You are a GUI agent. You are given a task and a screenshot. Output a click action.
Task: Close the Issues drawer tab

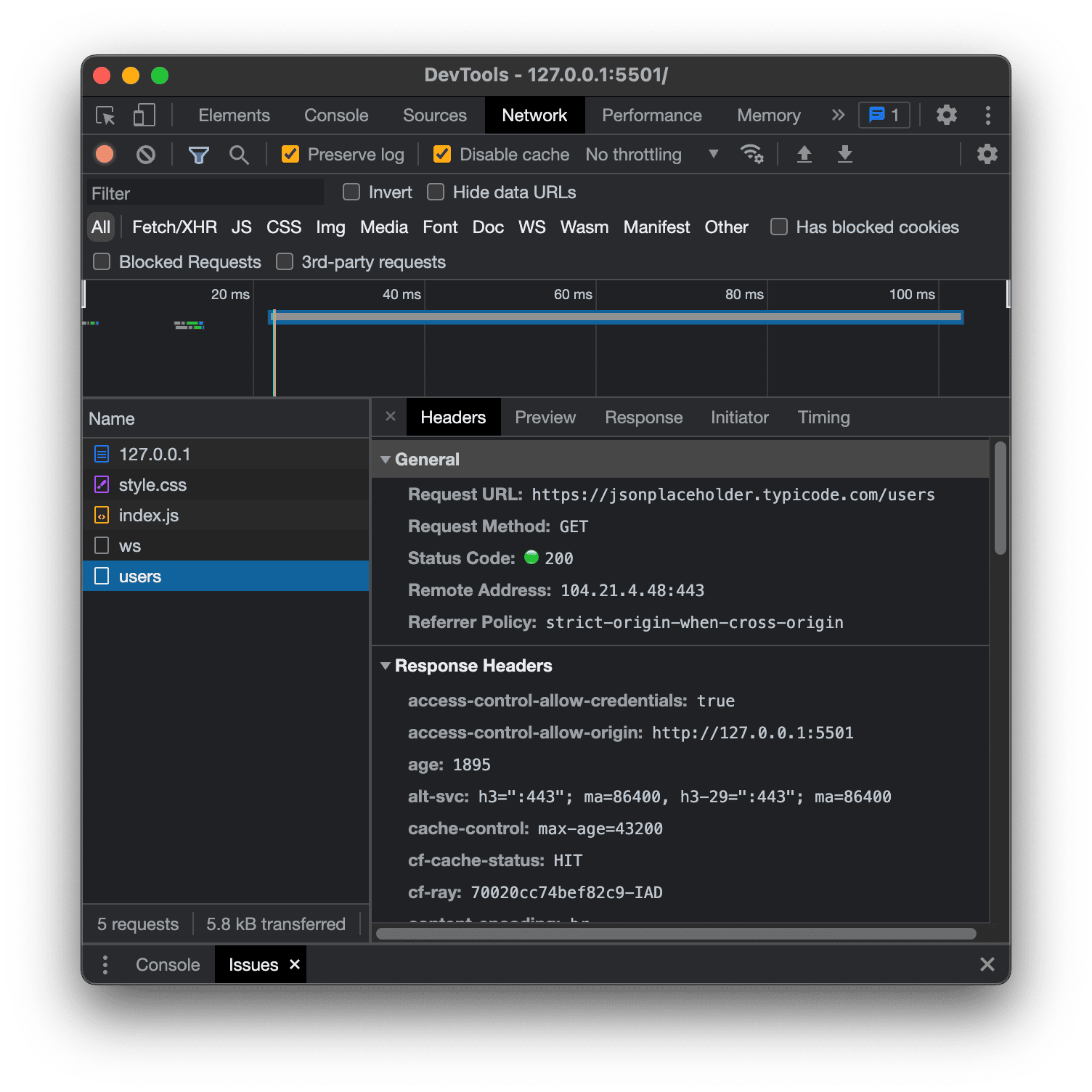click(295, 964)
